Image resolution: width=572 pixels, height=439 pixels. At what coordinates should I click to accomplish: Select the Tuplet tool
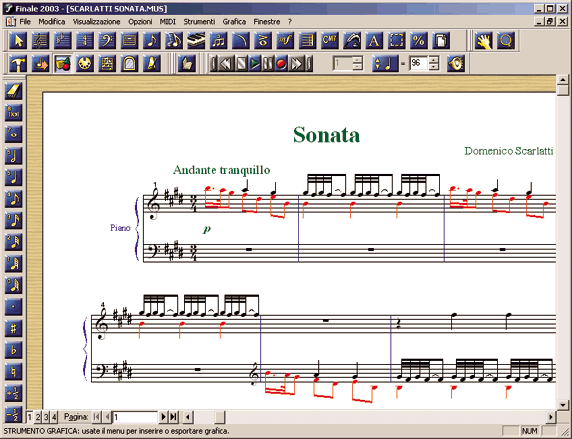218,41
